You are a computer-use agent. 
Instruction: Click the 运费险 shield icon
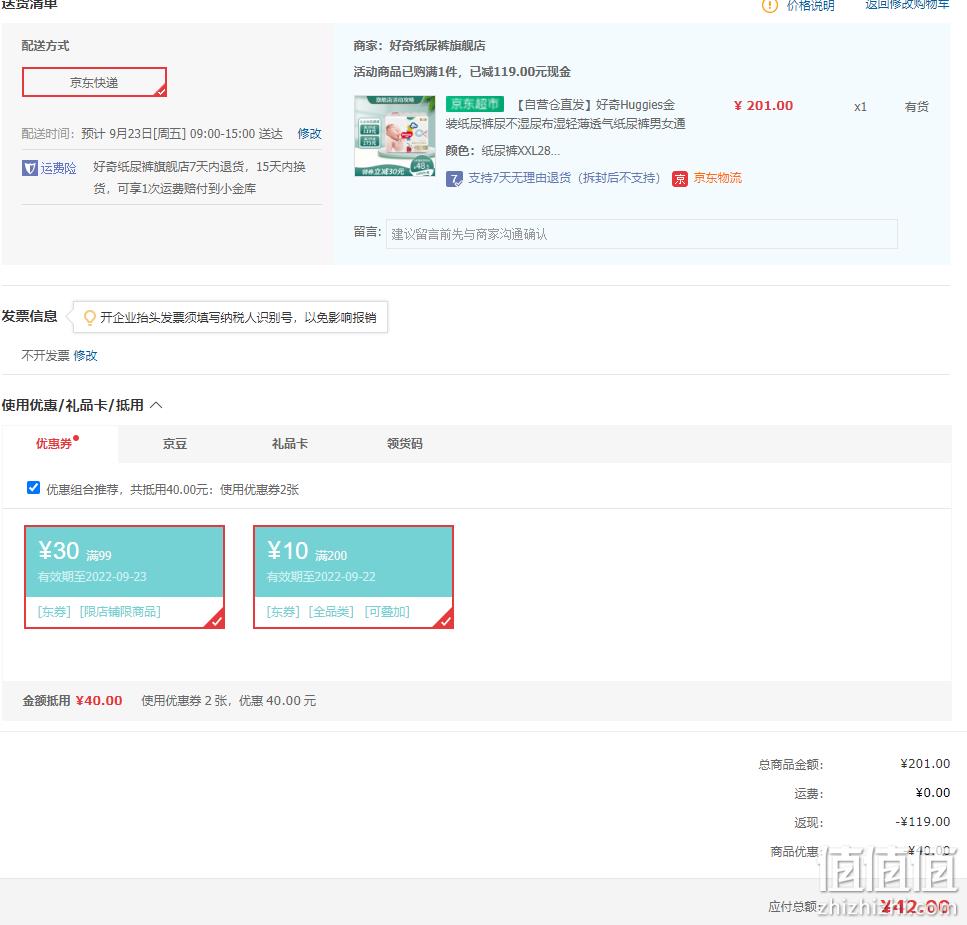coord(30,168)
